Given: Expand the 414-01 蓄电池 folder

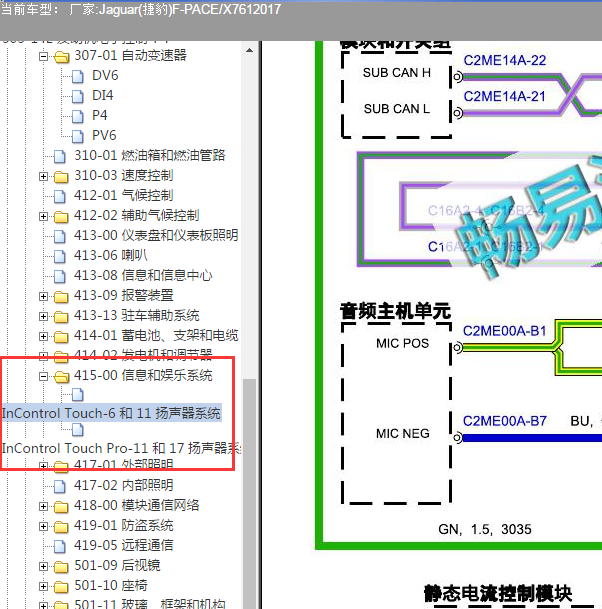Looking at the screenshot, I should [43, 336].
